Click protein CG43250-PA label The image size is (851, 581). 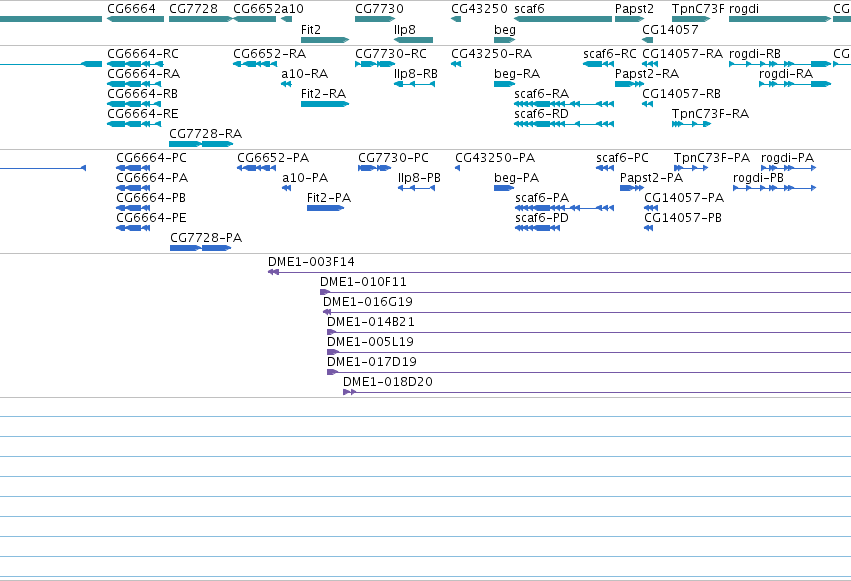coord(495,158)
